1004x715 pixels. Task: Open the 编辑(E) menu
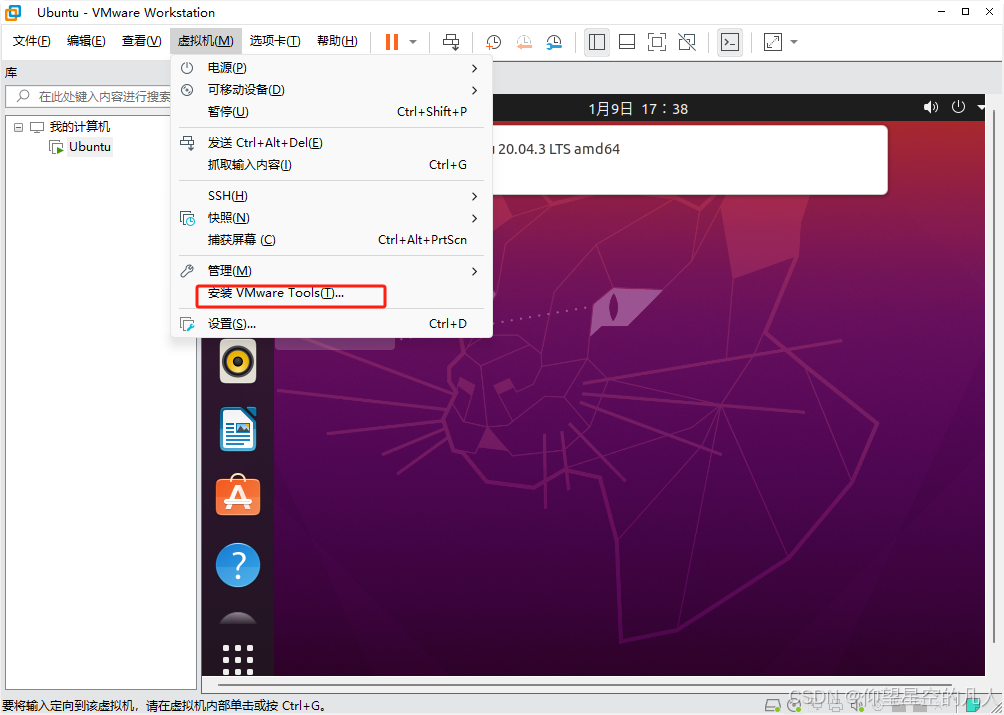(86, 41)
